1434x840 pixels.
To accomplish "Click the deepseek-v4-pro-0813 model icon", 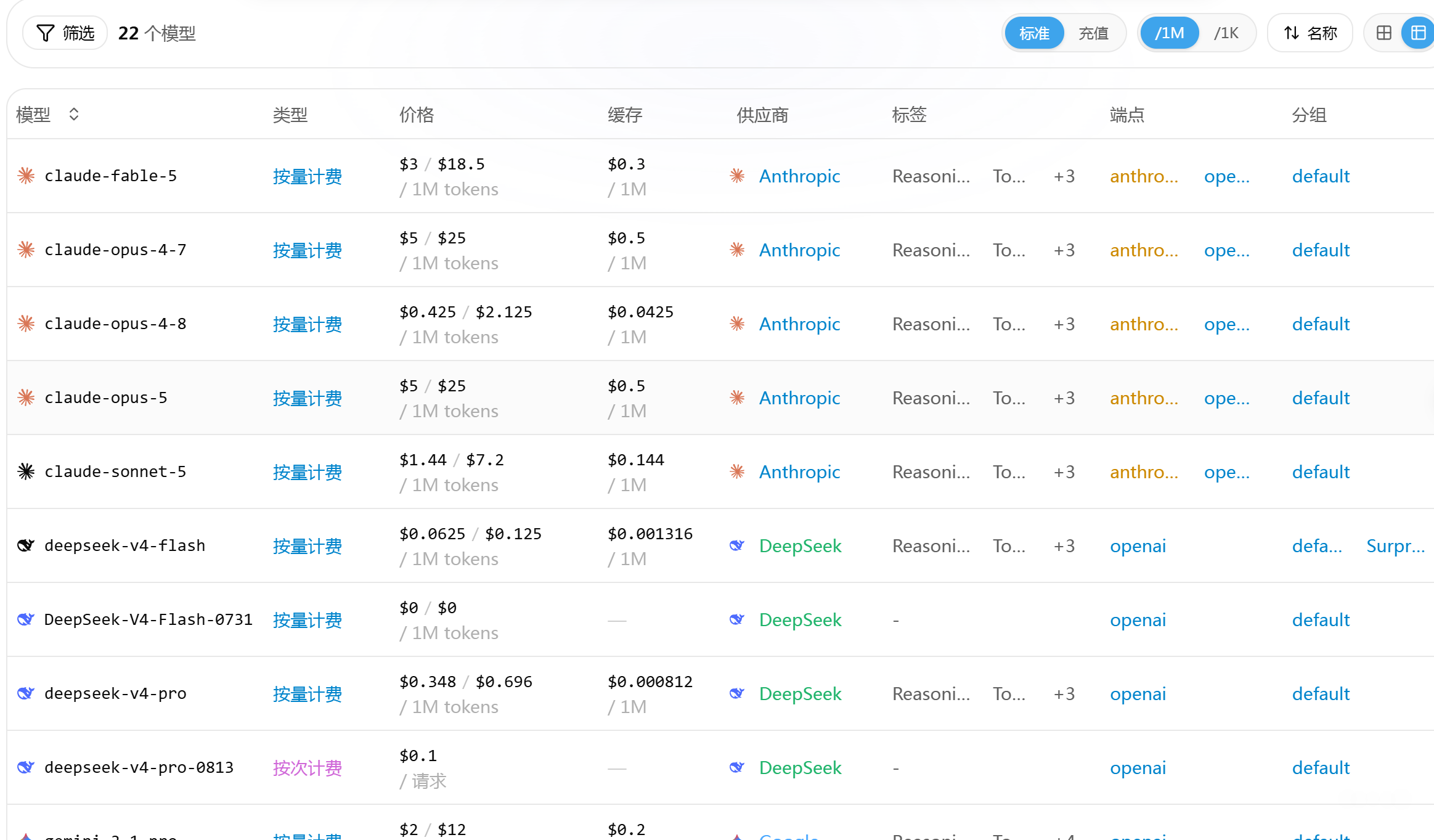I will (x=26, y=767).
